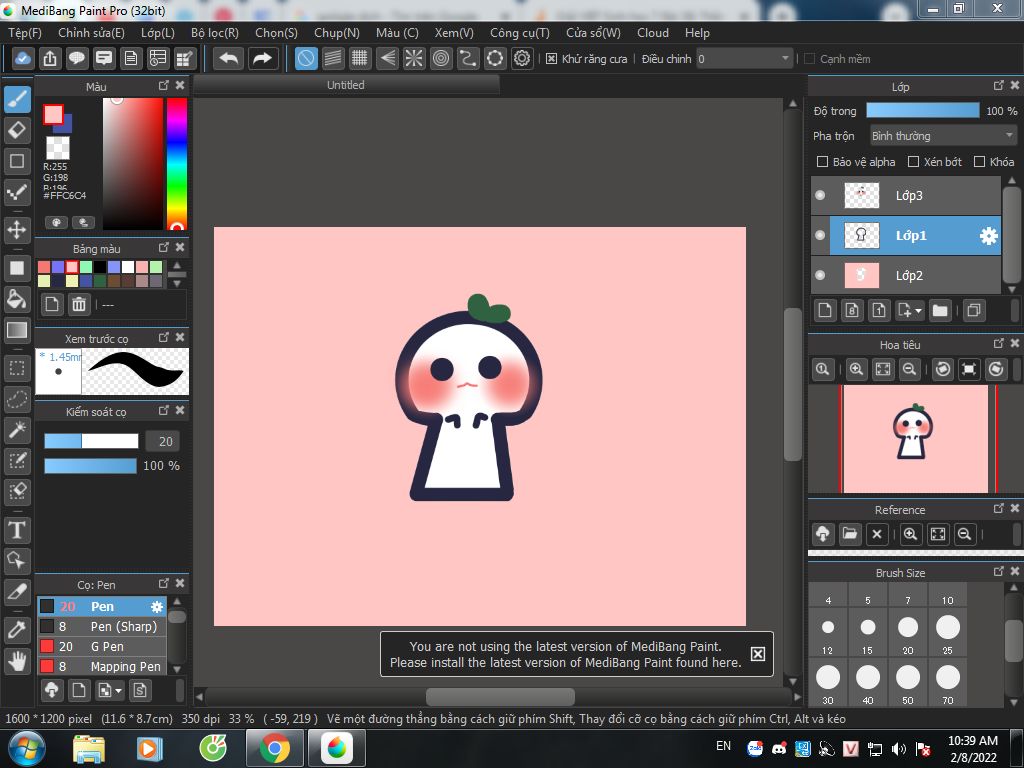Select the Text tool
Image resolution: width=1024 pixels, height=768 pixels.
point(18,530)
